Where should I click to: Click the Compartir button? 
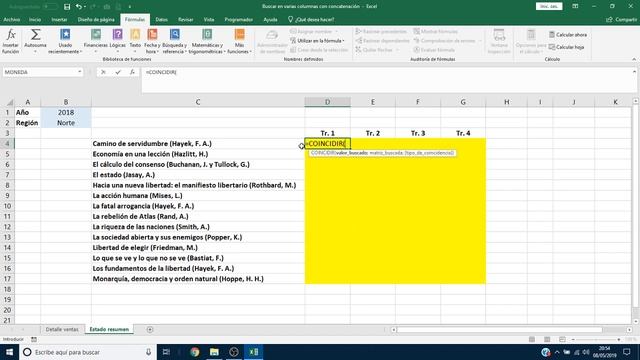coord(621,20)
